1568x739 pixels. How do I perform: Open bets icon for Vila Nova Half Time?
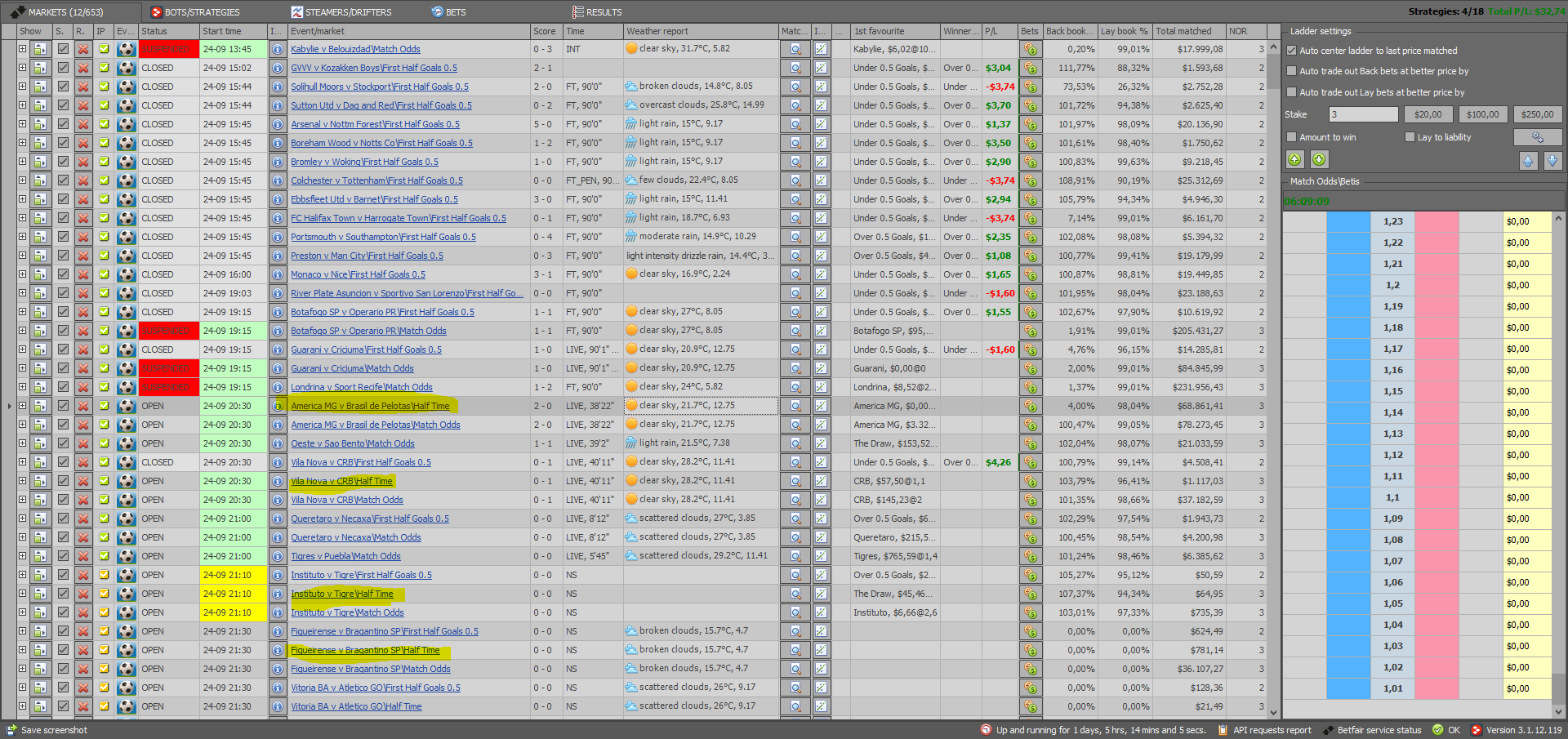pyautogui.click(x=1030, y=481)
